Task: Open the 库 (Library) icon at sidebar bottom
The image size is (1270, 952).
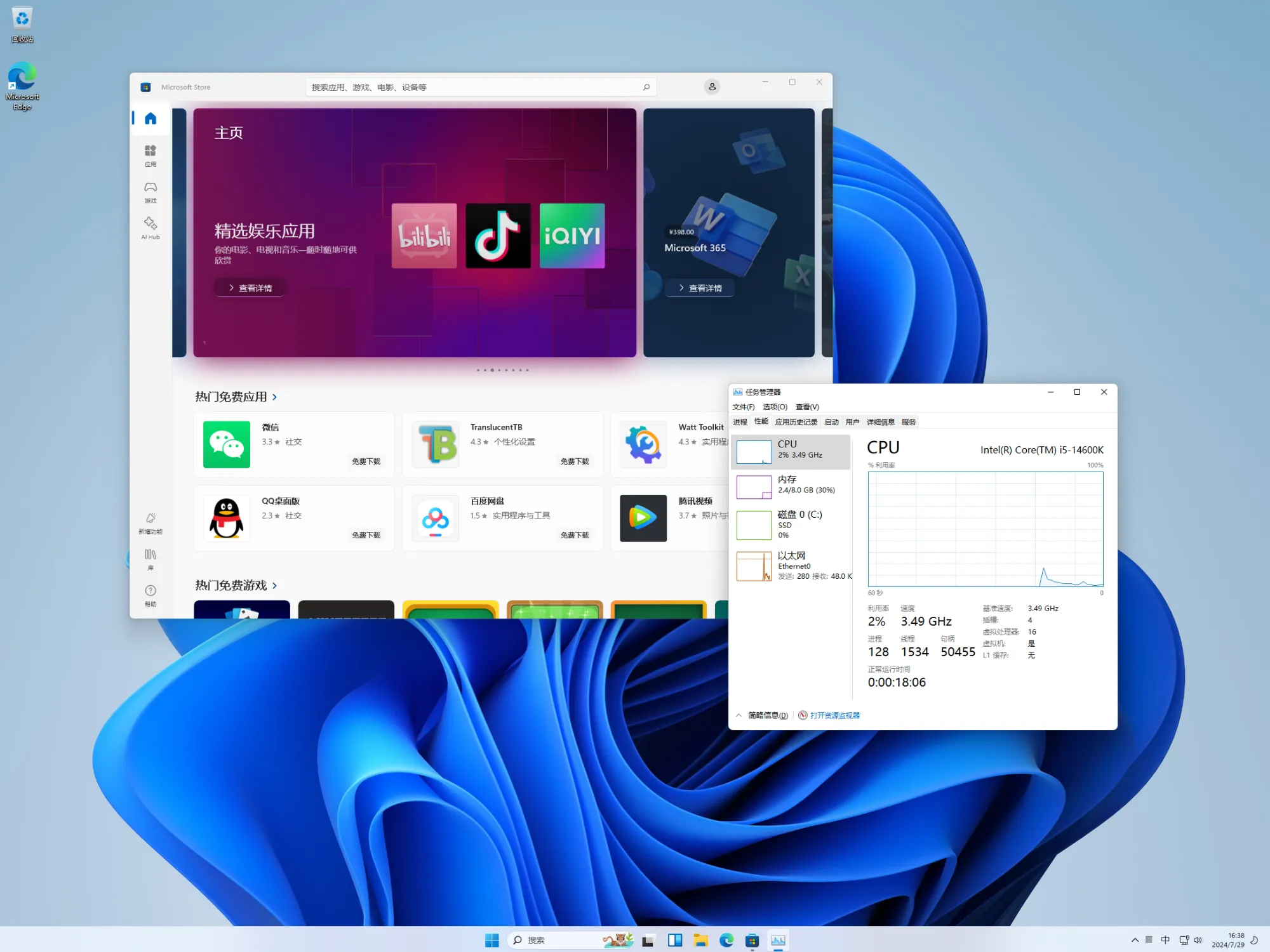Action: click(x=150, y=557)
